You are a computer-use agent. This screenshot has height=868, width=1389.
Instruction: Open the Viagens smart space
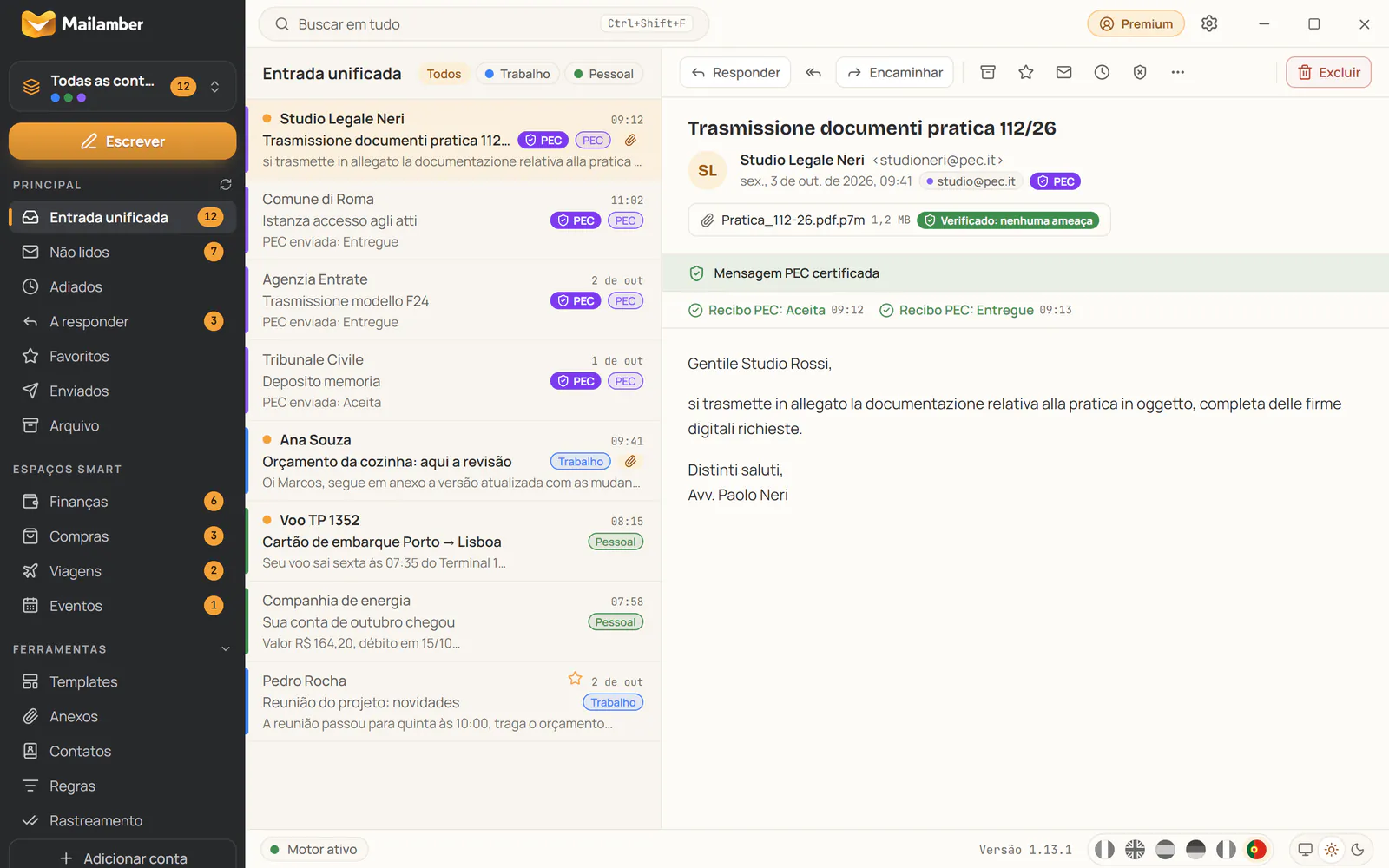pos(122,571)
